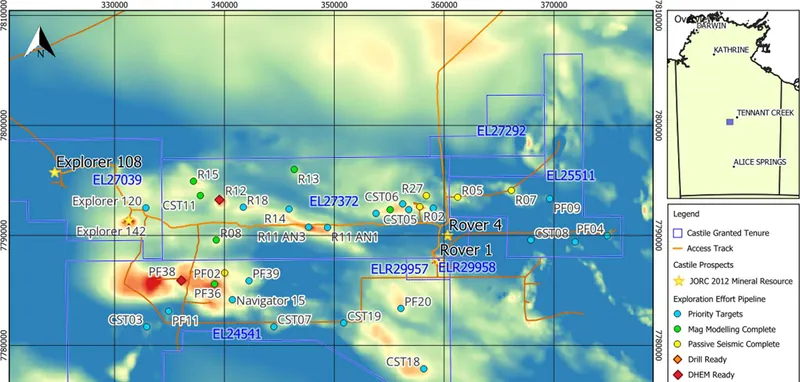
Task: Click the PF09 cyan dot marker
Action: pyautogui.click(x=549, y=199)
